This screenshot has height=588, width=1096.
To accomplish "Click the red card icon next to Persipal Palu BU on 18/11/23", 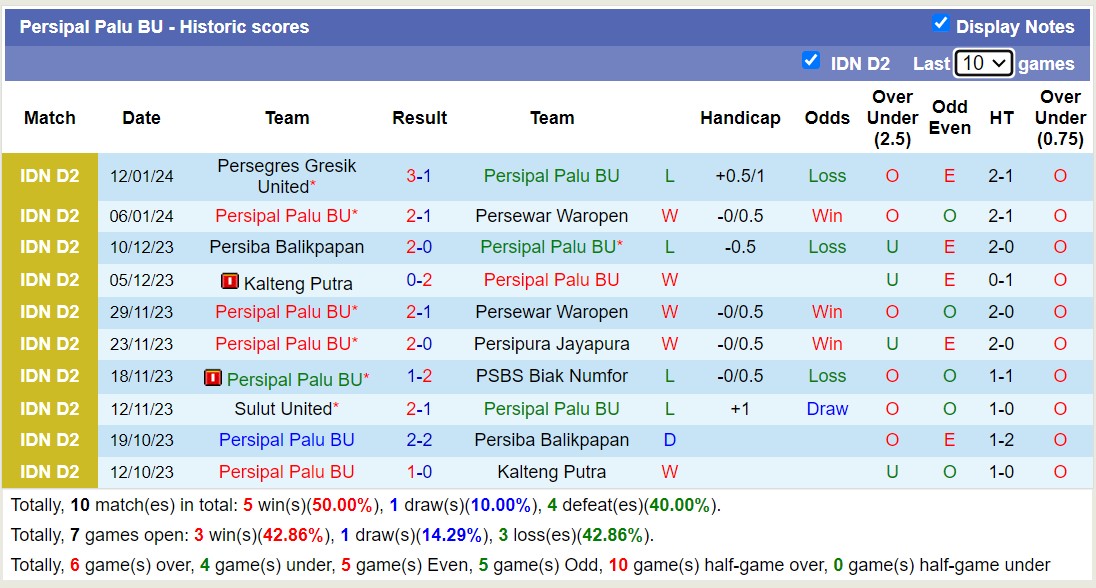I will pyautogui.click(x=212, y=379).
